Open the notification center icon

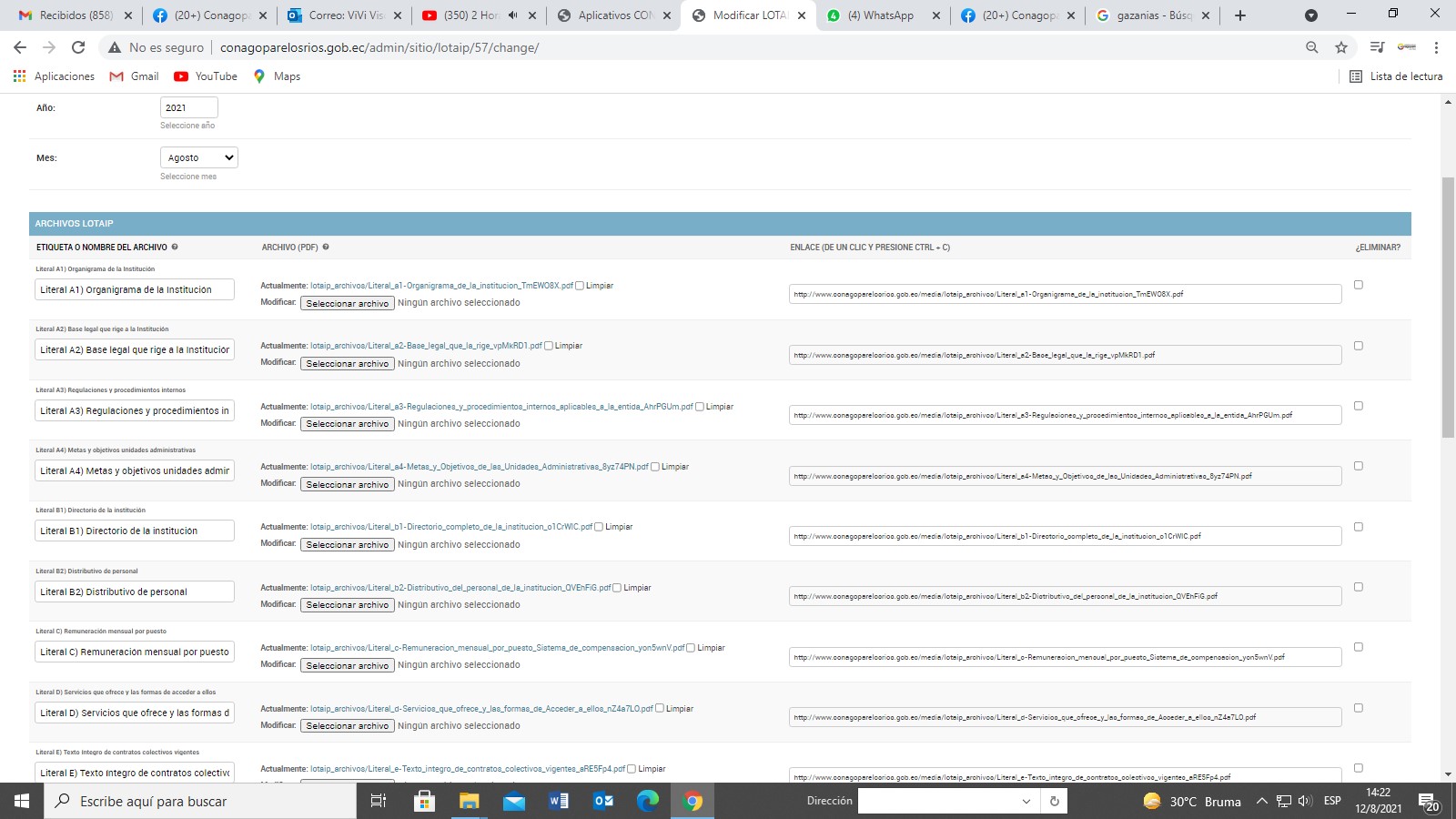(x=1428, y=802)
